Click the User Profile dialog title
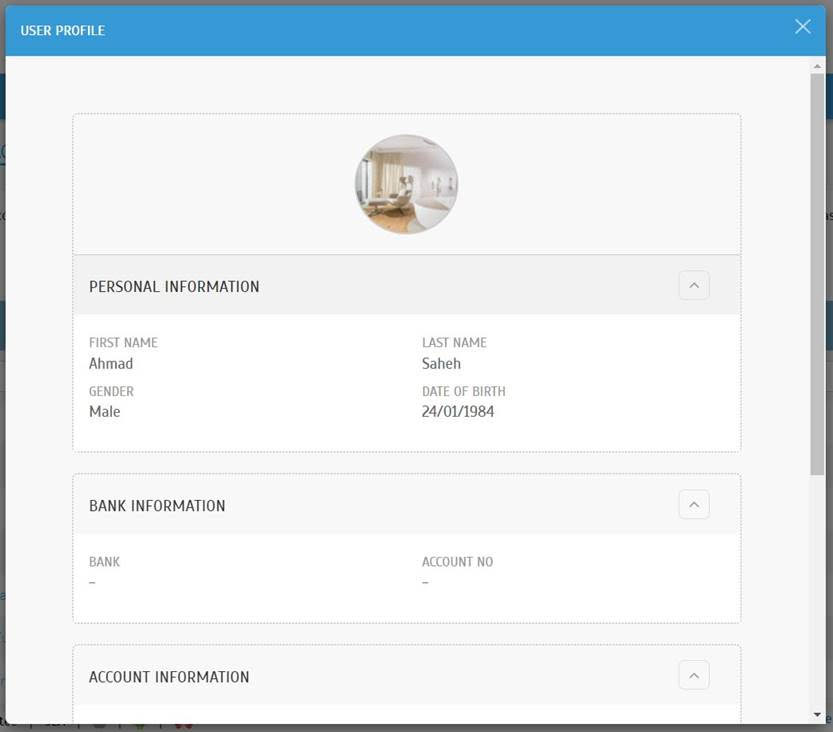 62,31
